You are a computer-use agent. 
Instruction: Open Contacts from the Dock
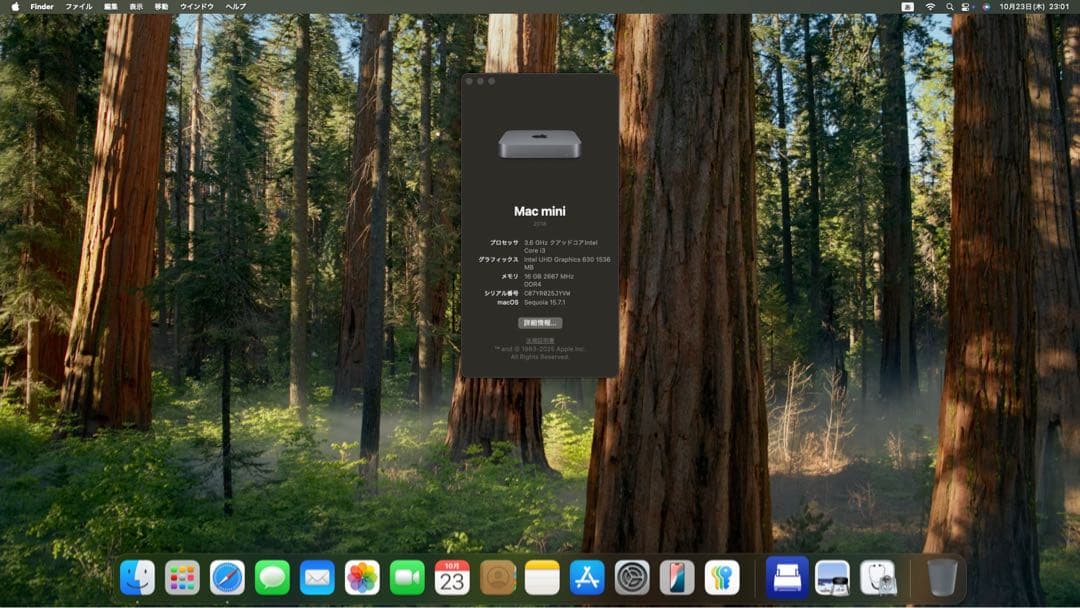click(497, 578)
